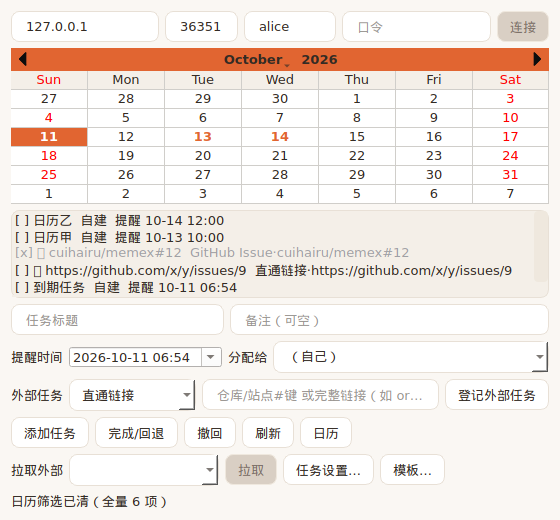Select October 18 Sunday date
This screenshot has width=560, height=520.
point(49,156)
